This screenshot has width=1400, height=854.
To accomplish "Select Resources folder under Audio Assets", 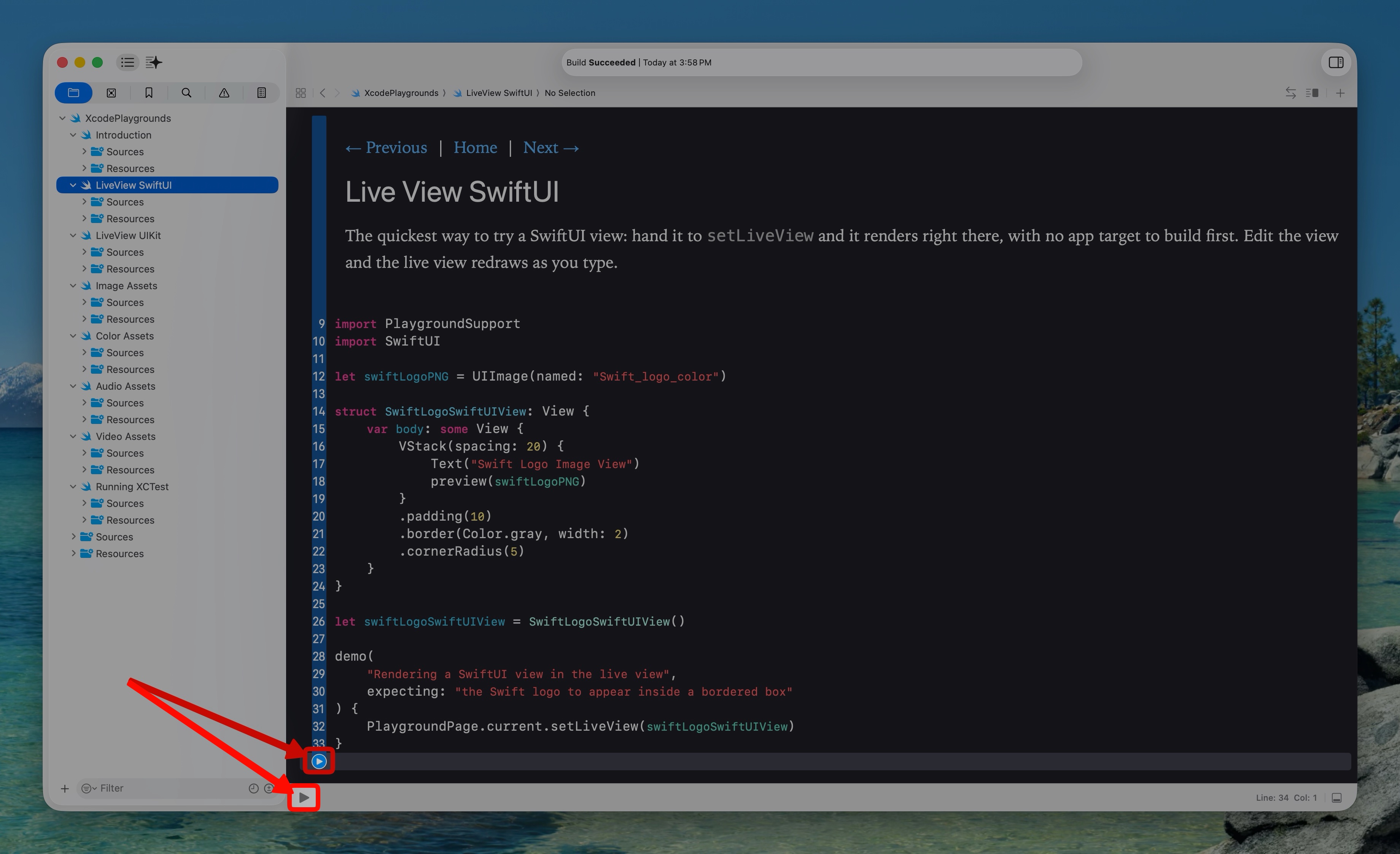I will [x=167, y=420].
